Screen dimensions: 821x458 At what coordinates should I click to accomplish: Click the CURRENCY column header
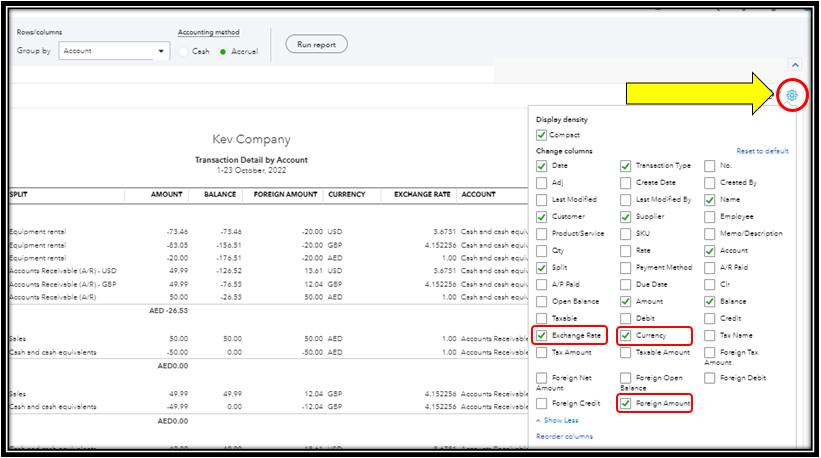tap(347, 194)
